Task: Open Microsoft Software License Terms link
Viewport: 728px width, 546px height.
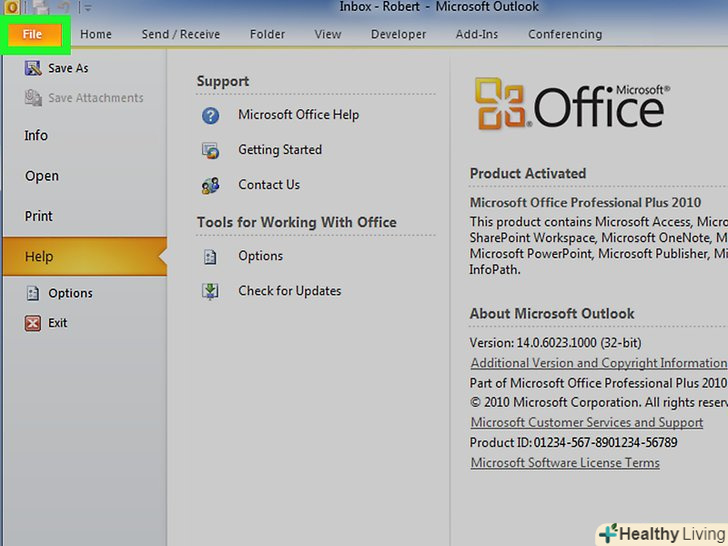Action: click(x=565, y=463)
